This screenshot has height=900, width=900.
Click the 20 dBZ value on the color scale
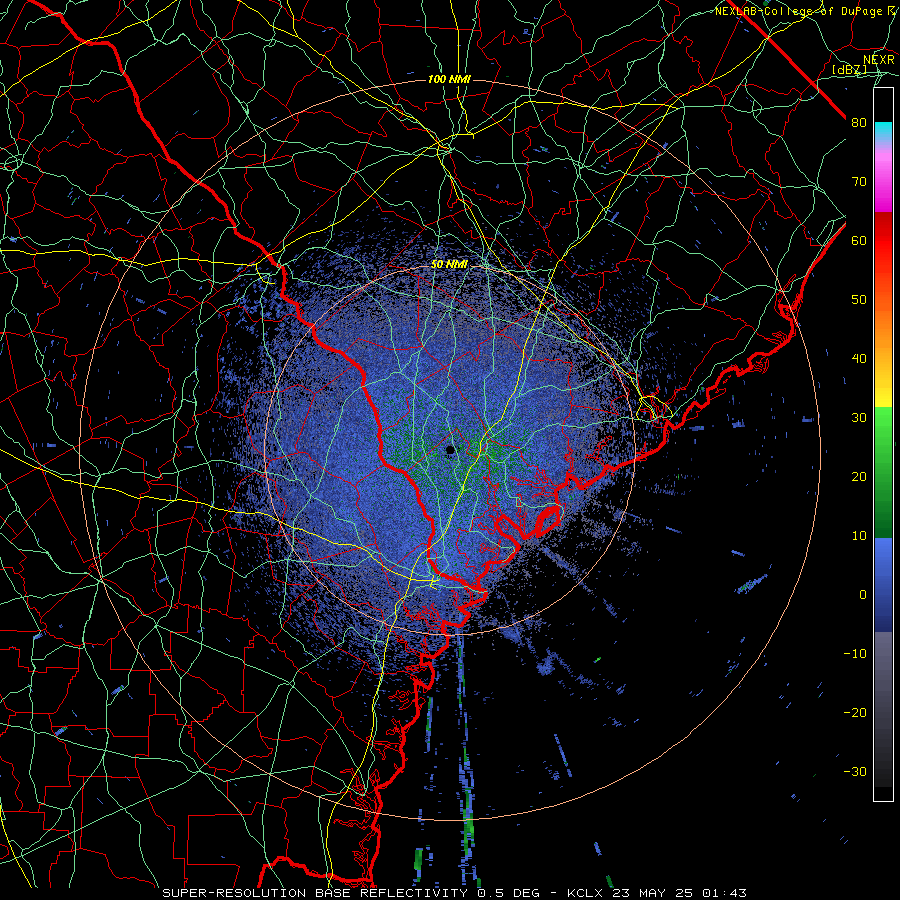pos(859,476)
